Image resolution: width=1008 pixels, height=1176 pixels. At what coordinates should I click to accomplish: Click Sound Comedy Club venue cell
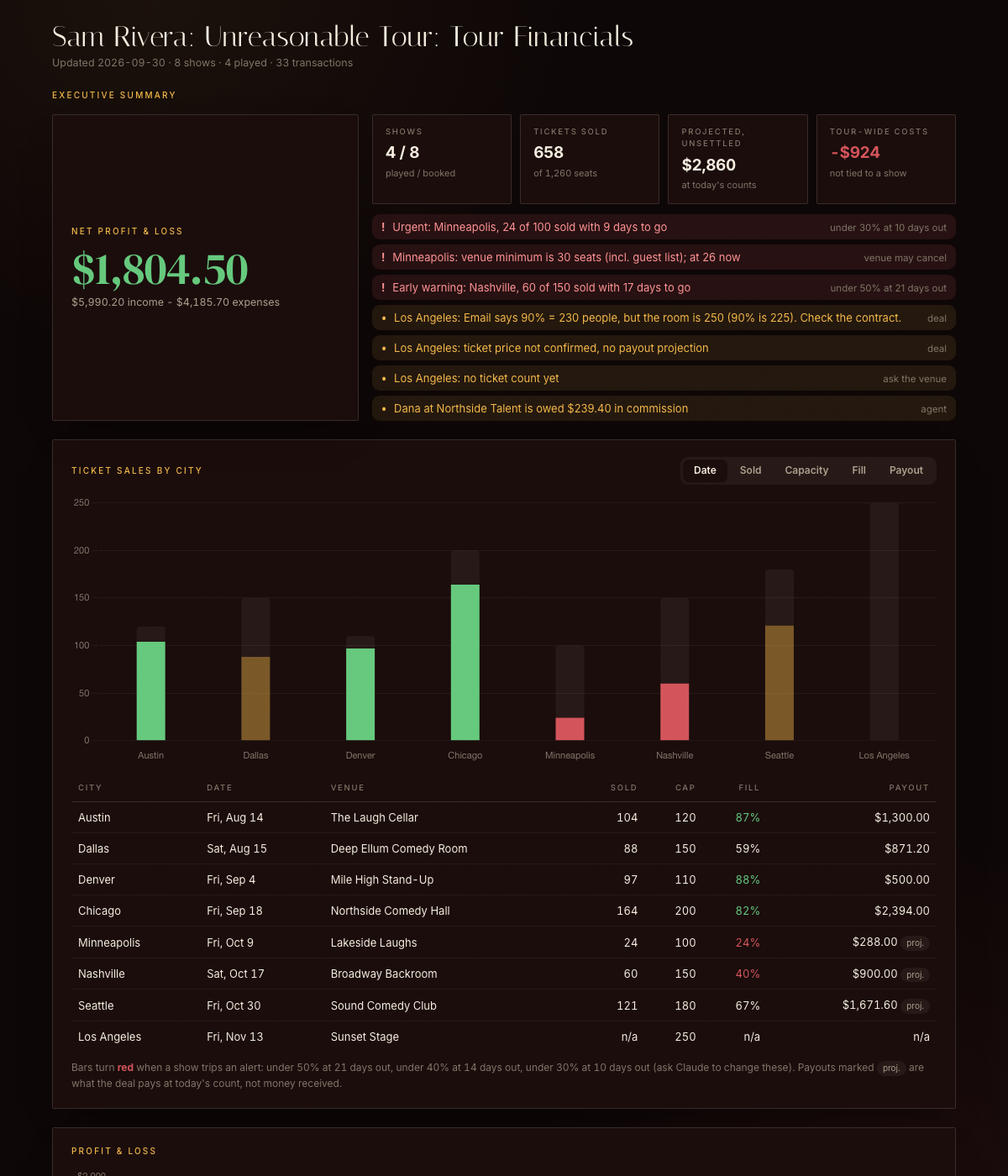(x=384, y=1005)
